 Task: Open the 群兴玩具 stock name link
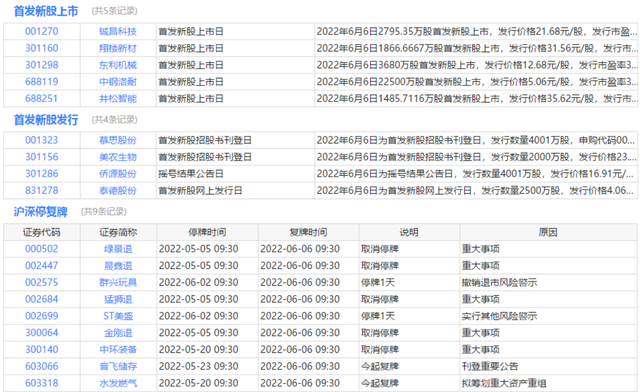[118, 282]
